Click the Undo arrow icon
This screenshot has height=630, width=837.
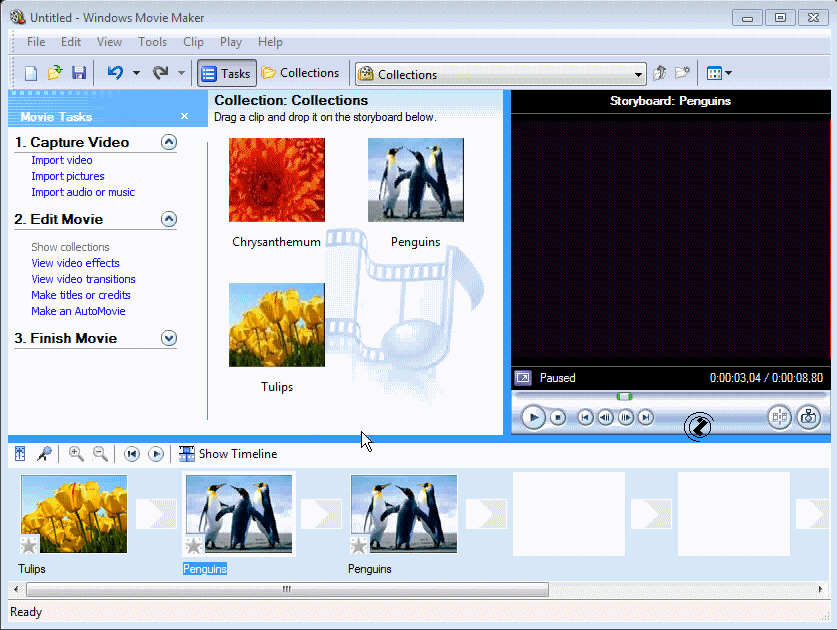(115, 73)
